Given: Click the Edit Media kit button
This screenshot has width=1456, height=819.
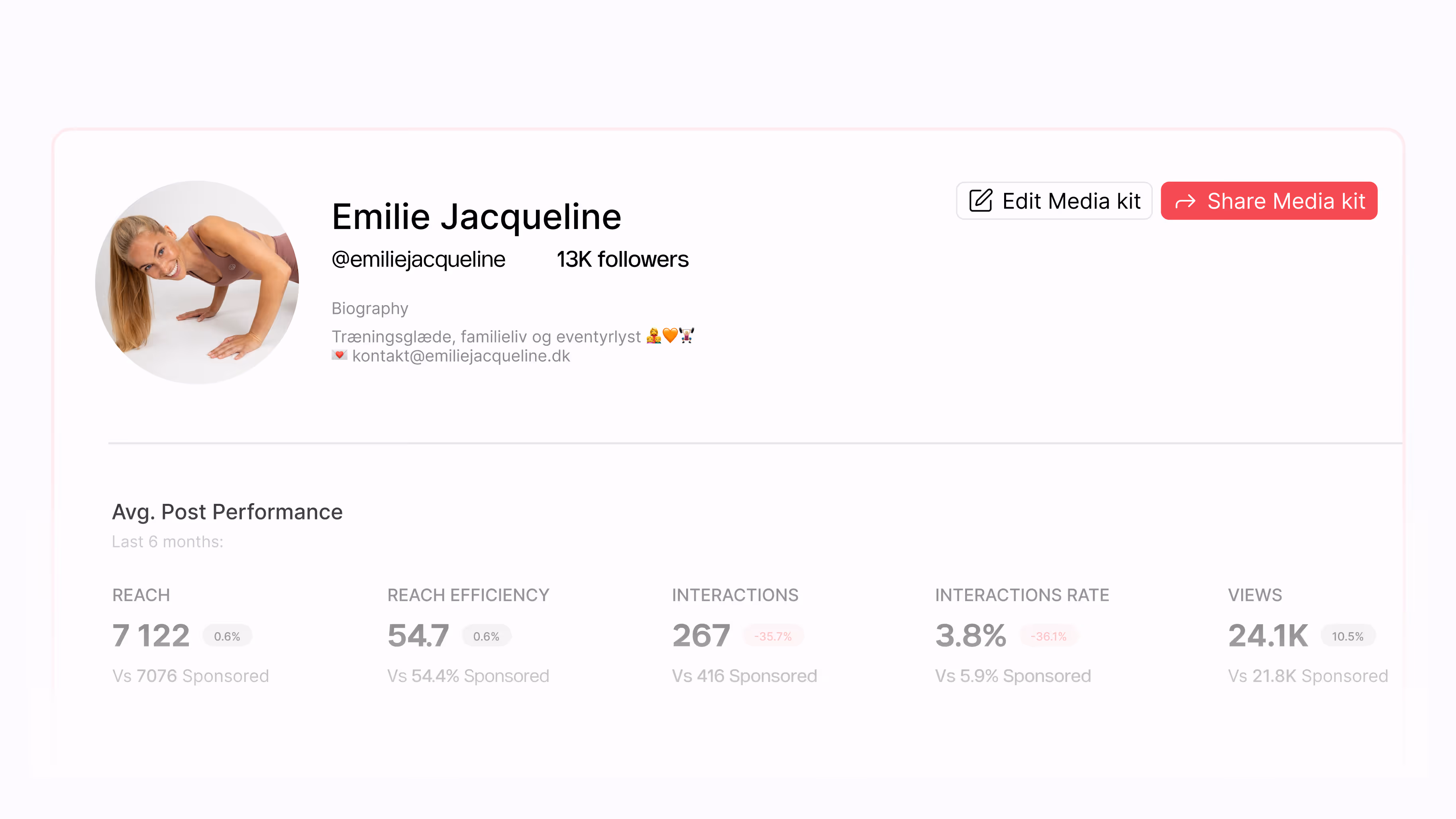Looking at the screenshot, I should pyautogui.click(x=1054, y=201).
